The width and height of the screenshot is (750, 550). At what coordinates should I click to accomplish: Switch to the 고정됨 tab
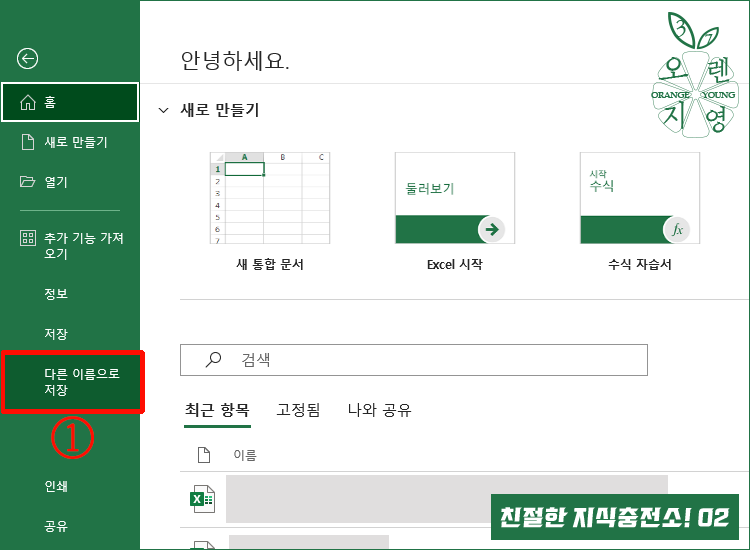[x=298, y=410]
